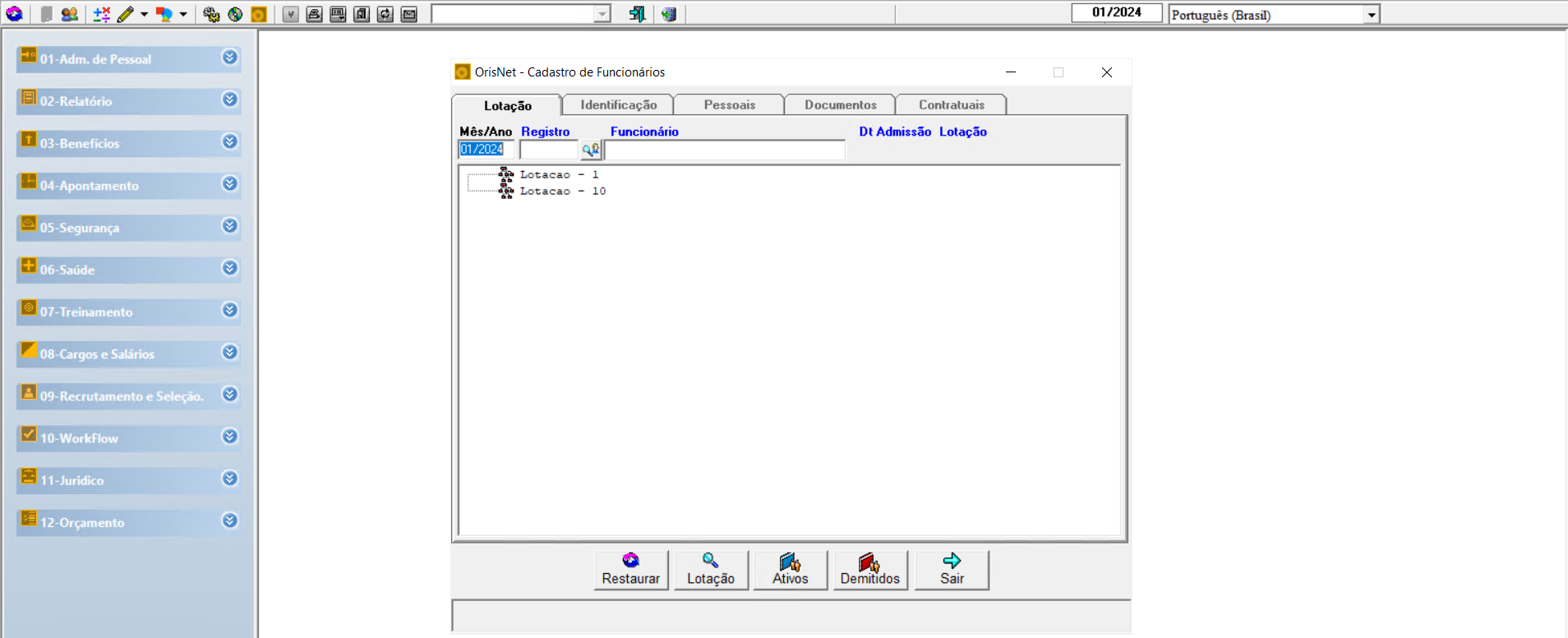Open the Documentos tab

click(x=840, y=105)
